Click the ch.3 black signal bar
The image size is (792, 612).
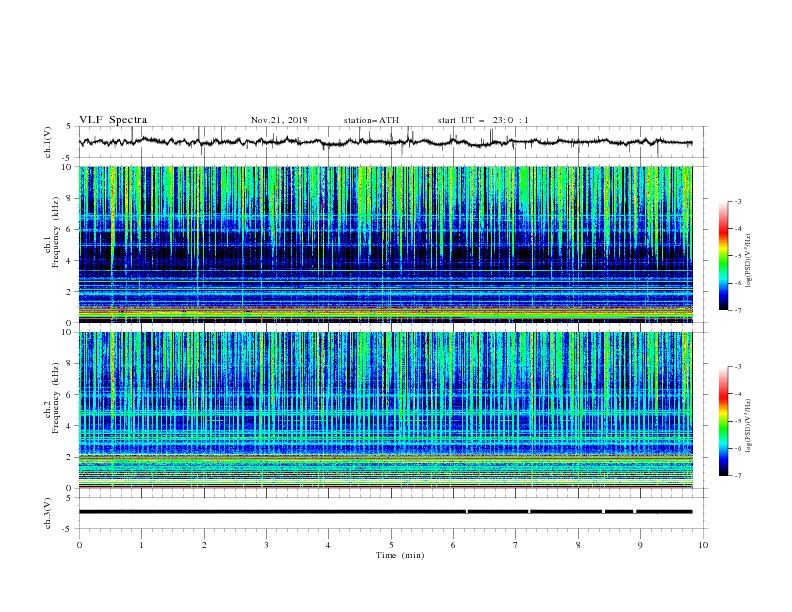[385, 512]
